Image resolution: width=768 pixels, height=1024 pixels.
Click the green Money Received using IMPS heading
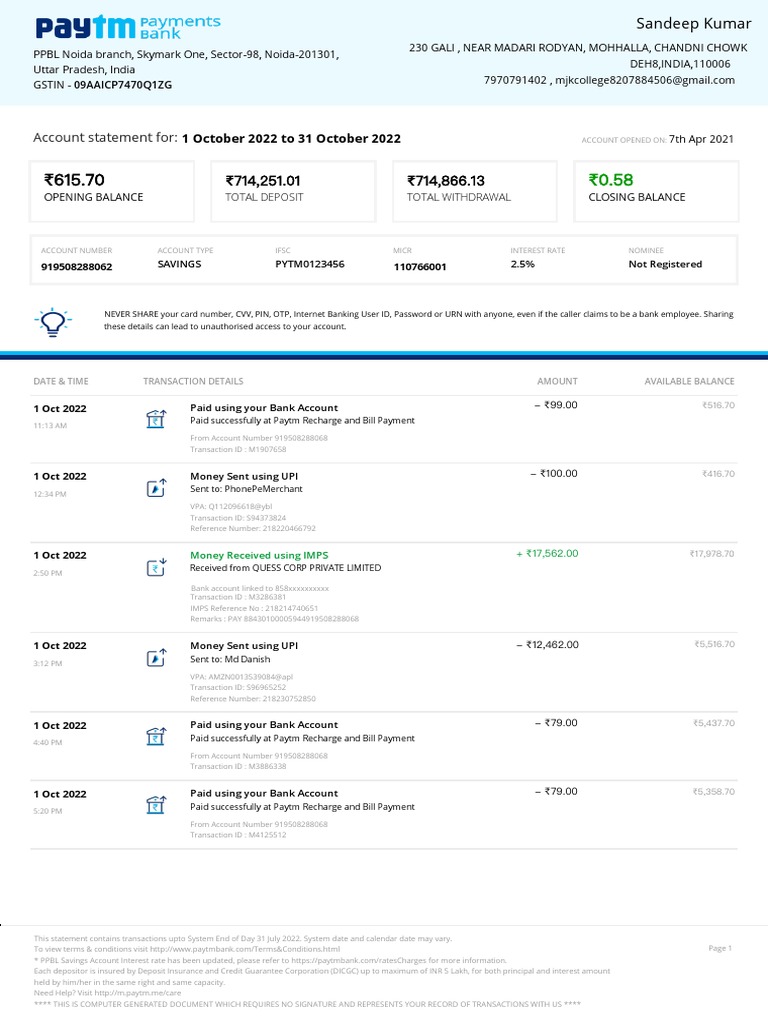pos(259,555)
